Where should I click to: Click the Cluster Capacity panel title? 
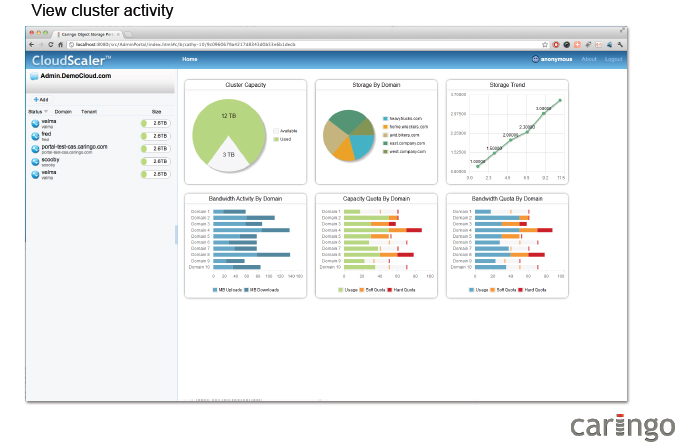[x=245, y=85]
